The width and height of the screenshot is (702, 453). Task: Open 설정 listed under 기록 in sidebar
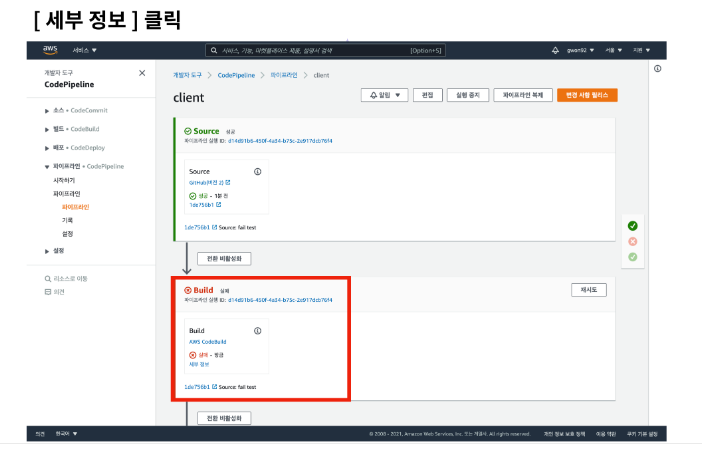(x=67, y=234)
